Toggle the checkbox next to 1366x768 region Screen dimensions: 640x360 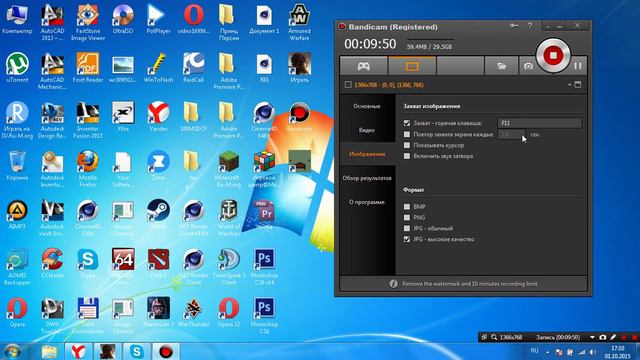click(348, 84)
